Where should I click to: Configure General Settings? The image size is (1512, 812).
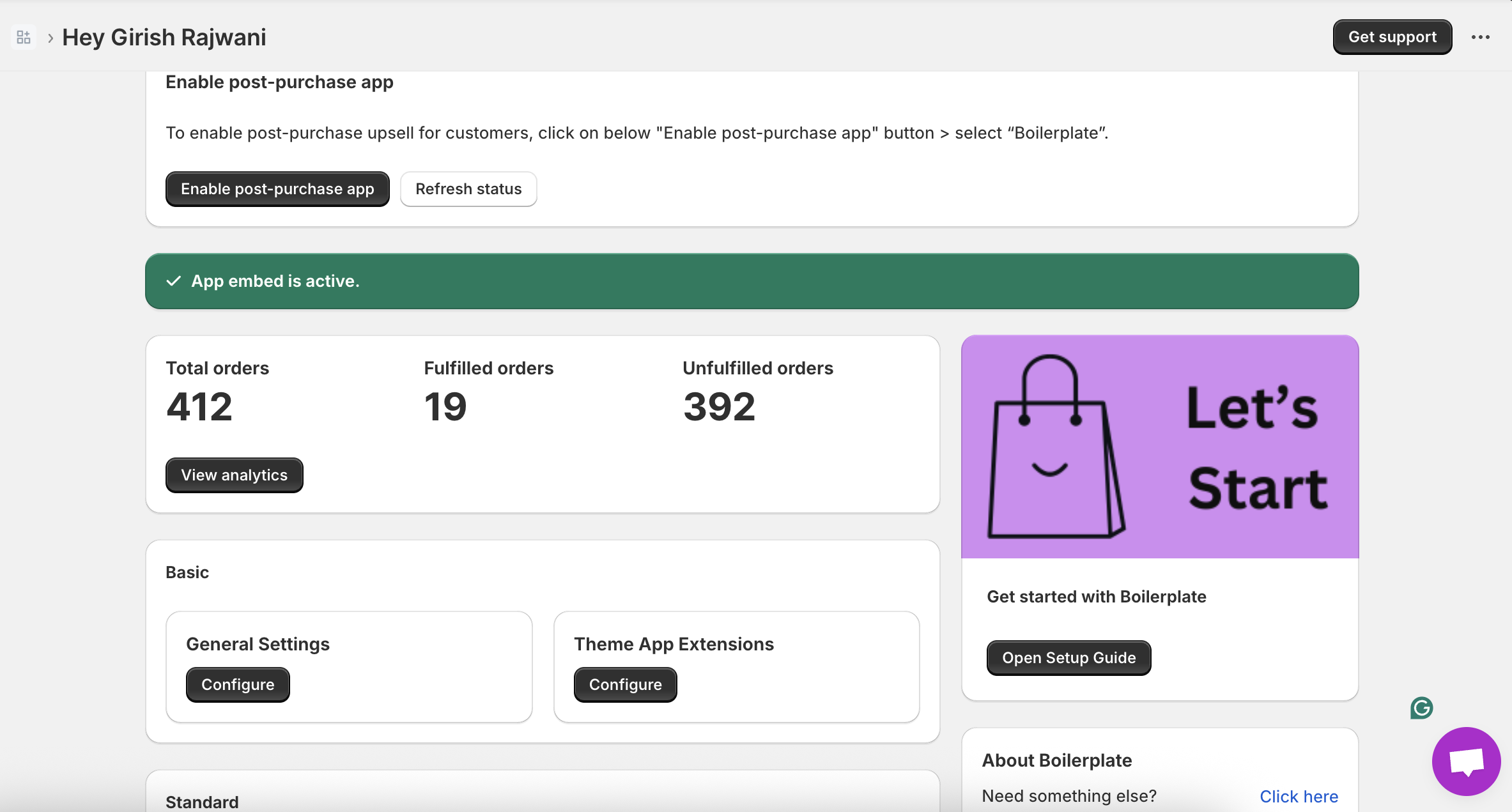[238, 685]
